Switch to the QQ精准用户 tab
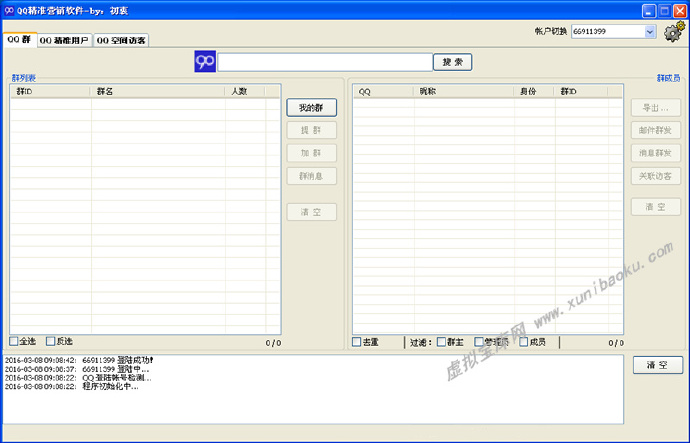This screenshot has height=443, width=690. pyautogui.click(x=64, y=41)
